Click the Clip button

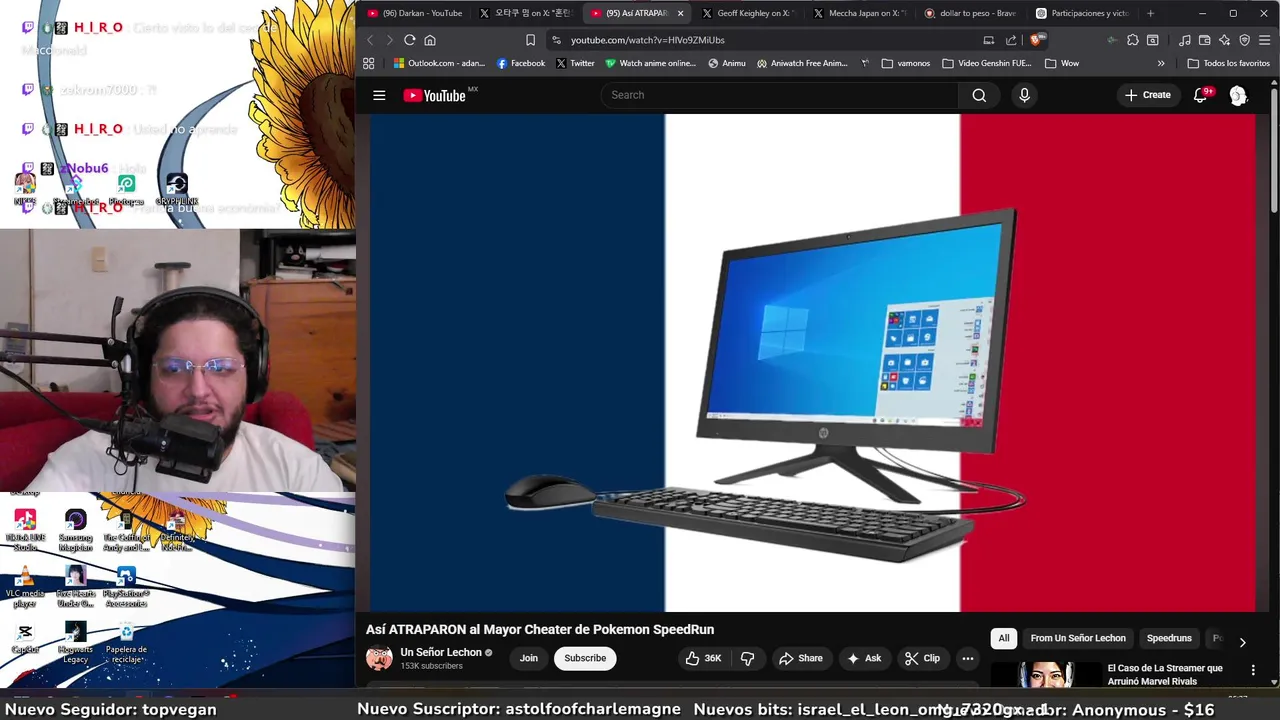[922, 658]
